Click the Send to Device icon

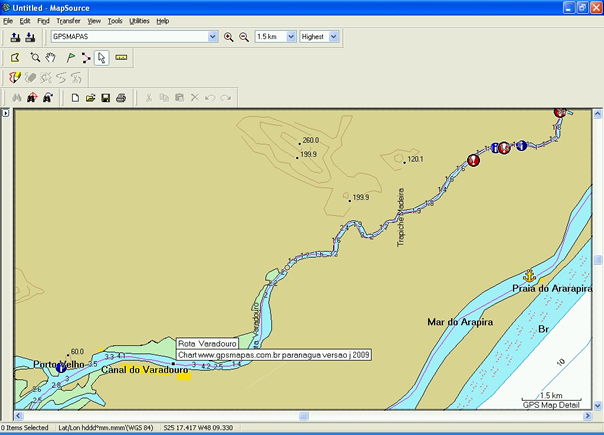15,37
